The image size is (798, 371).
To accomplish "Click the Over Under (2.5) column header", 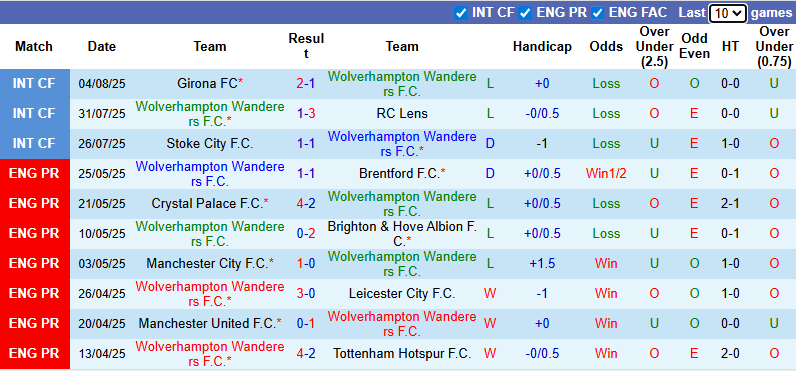I will tap(654, 46).
